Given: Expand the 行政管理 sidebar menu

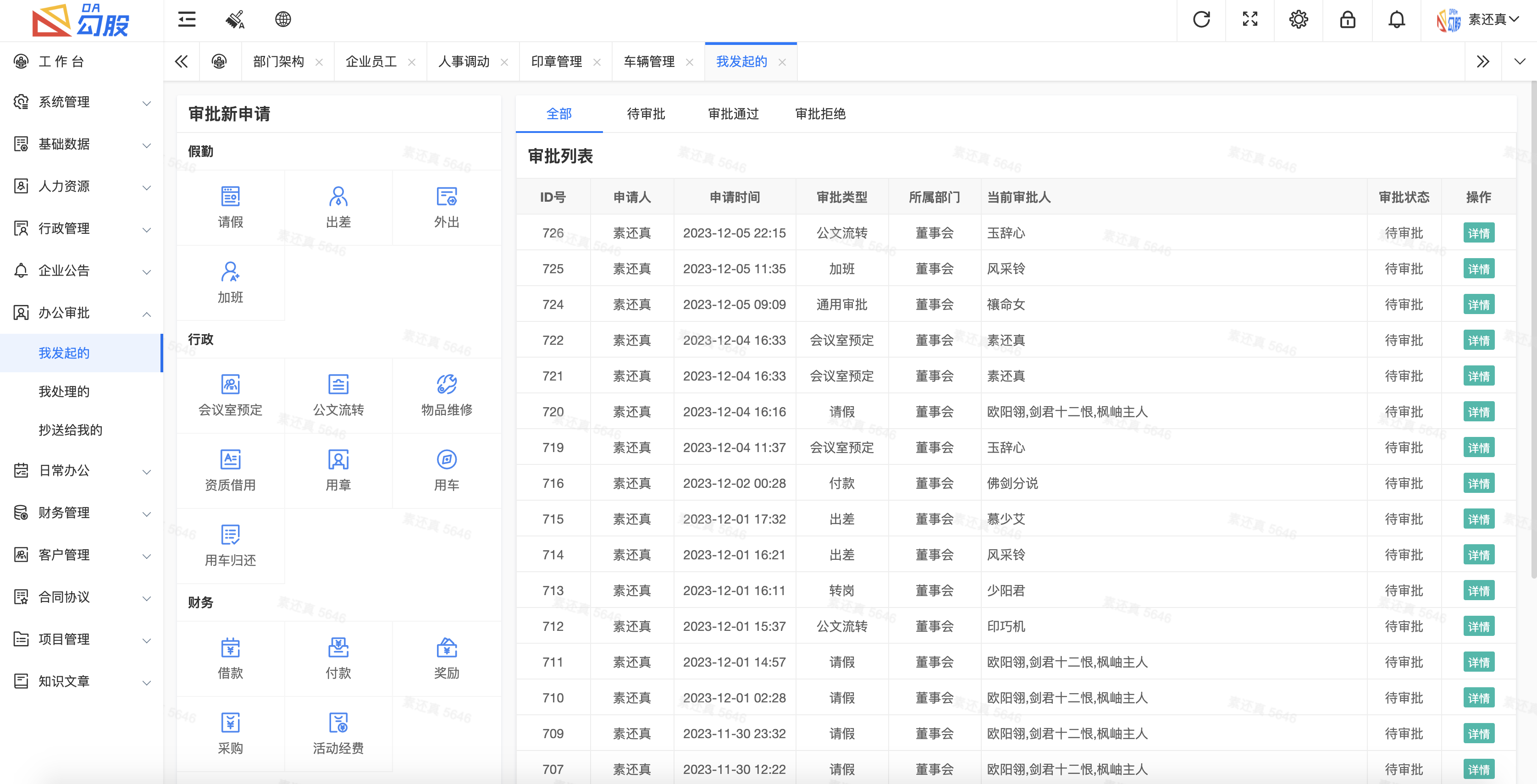Looking at the screenshot, I should (x=82, y=228).
